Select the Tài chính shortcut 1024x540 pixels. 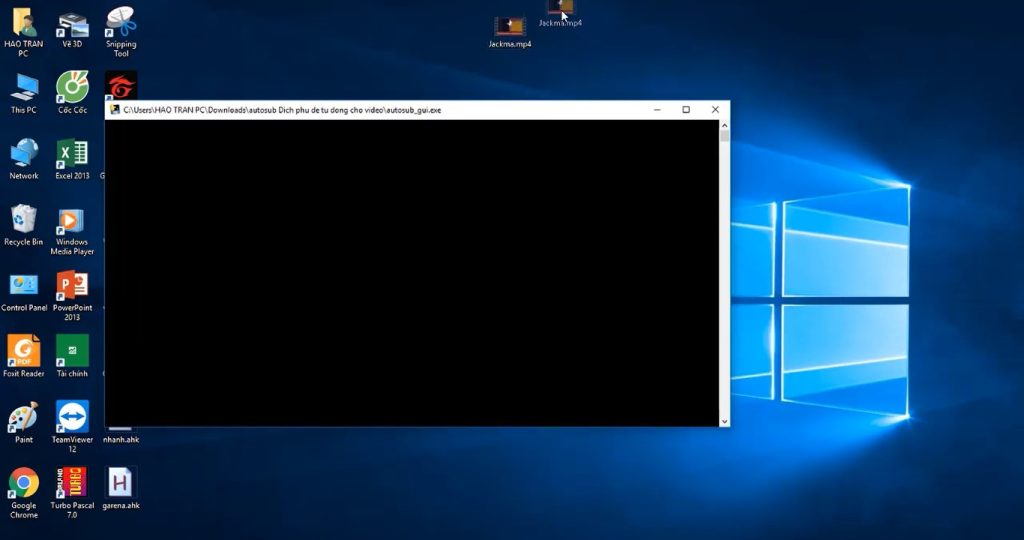point(72,351)
